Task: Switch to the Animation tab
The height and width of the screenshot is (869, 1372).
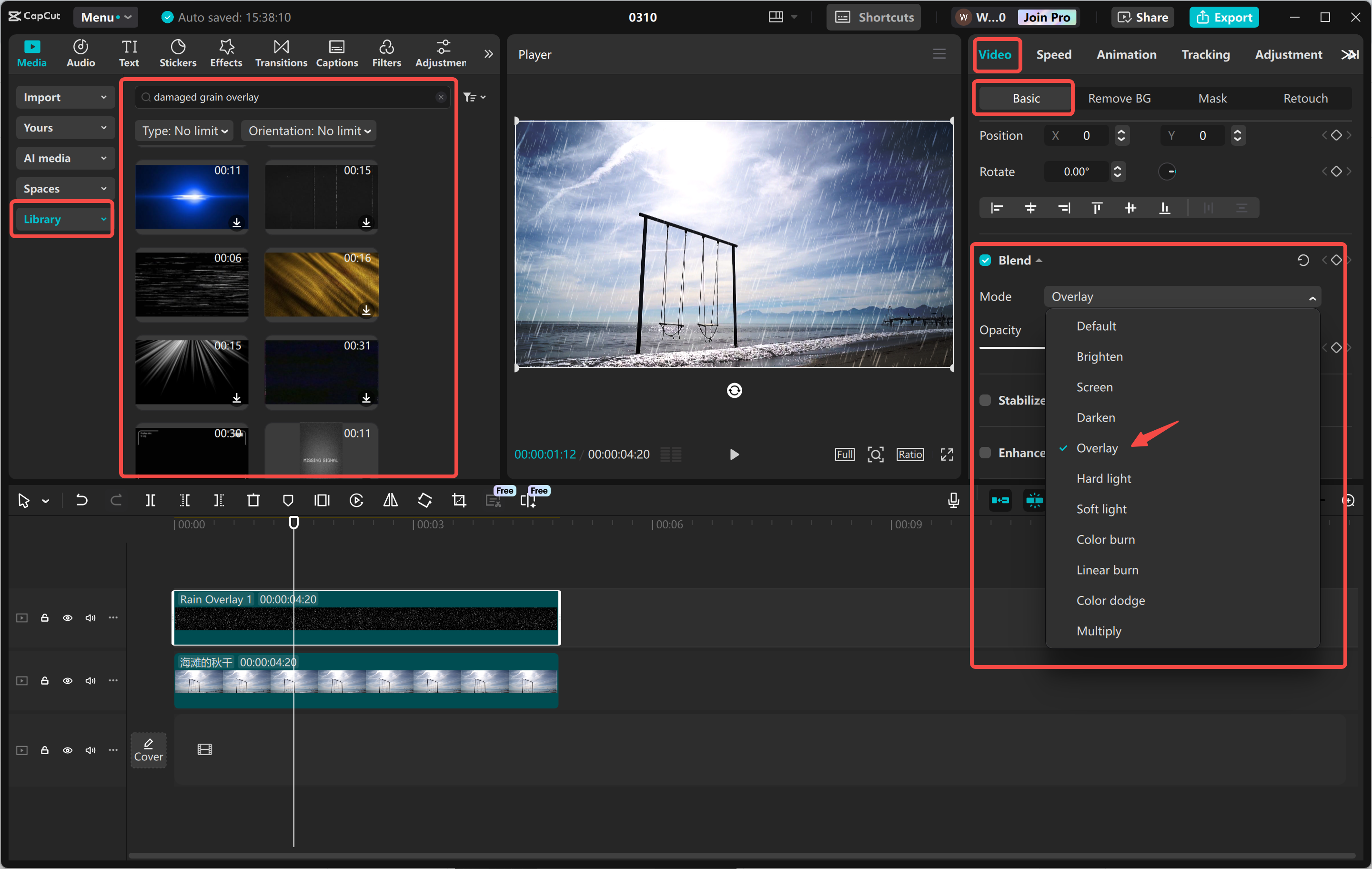Action: pyautogui.click(x=1126, y=54)
